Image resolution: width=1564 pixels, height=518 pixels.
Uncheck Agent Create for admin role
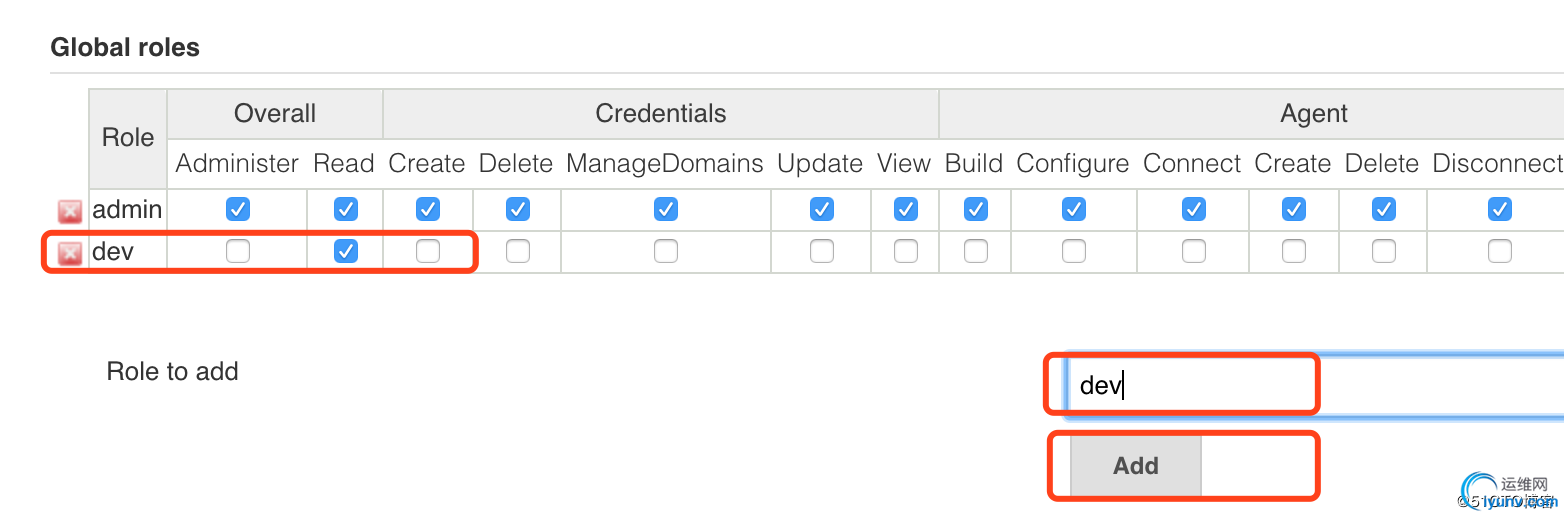pos(1293,209)
